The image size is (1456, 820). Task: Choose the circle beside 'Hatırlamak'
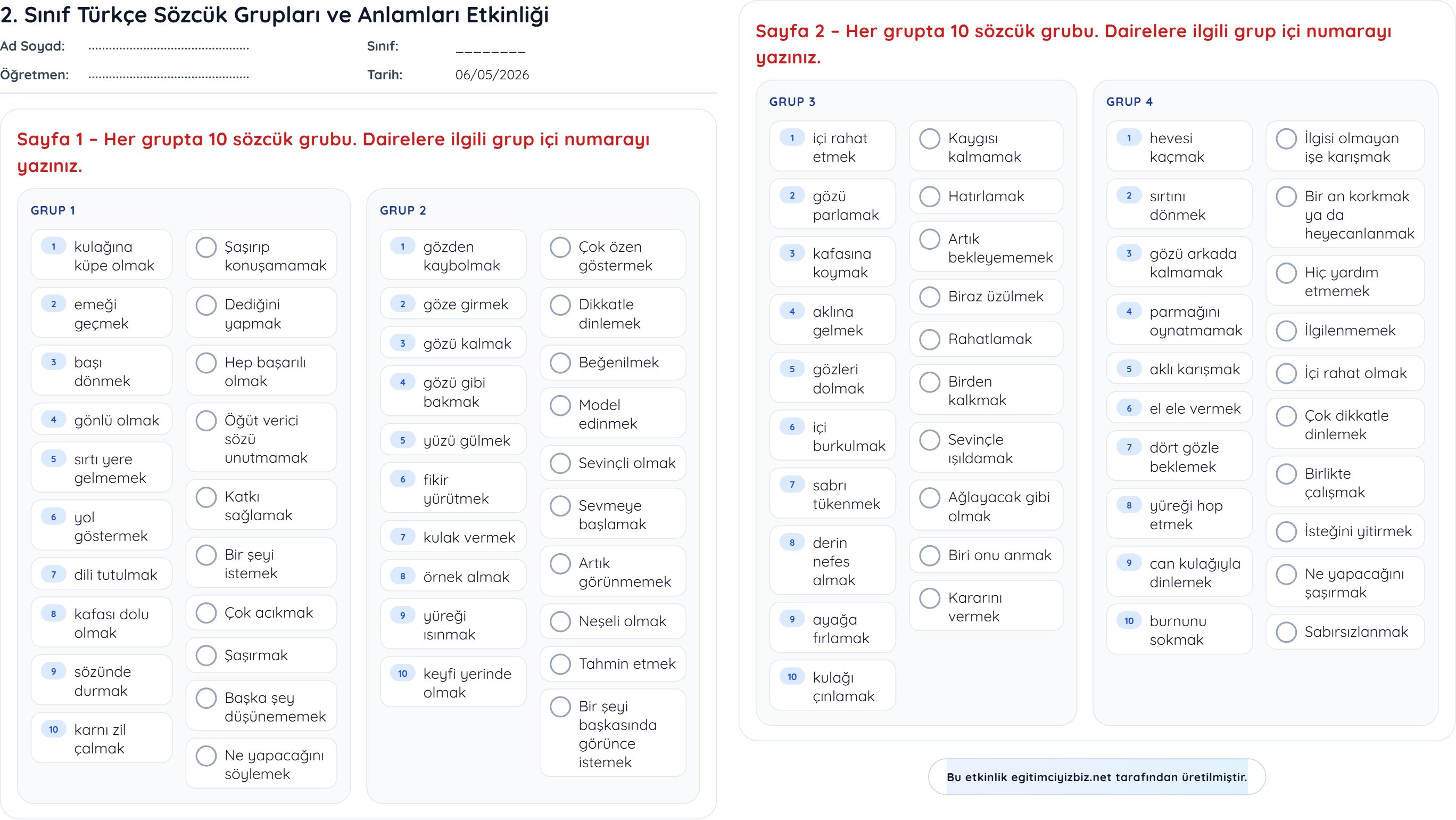tap(930, 197)
